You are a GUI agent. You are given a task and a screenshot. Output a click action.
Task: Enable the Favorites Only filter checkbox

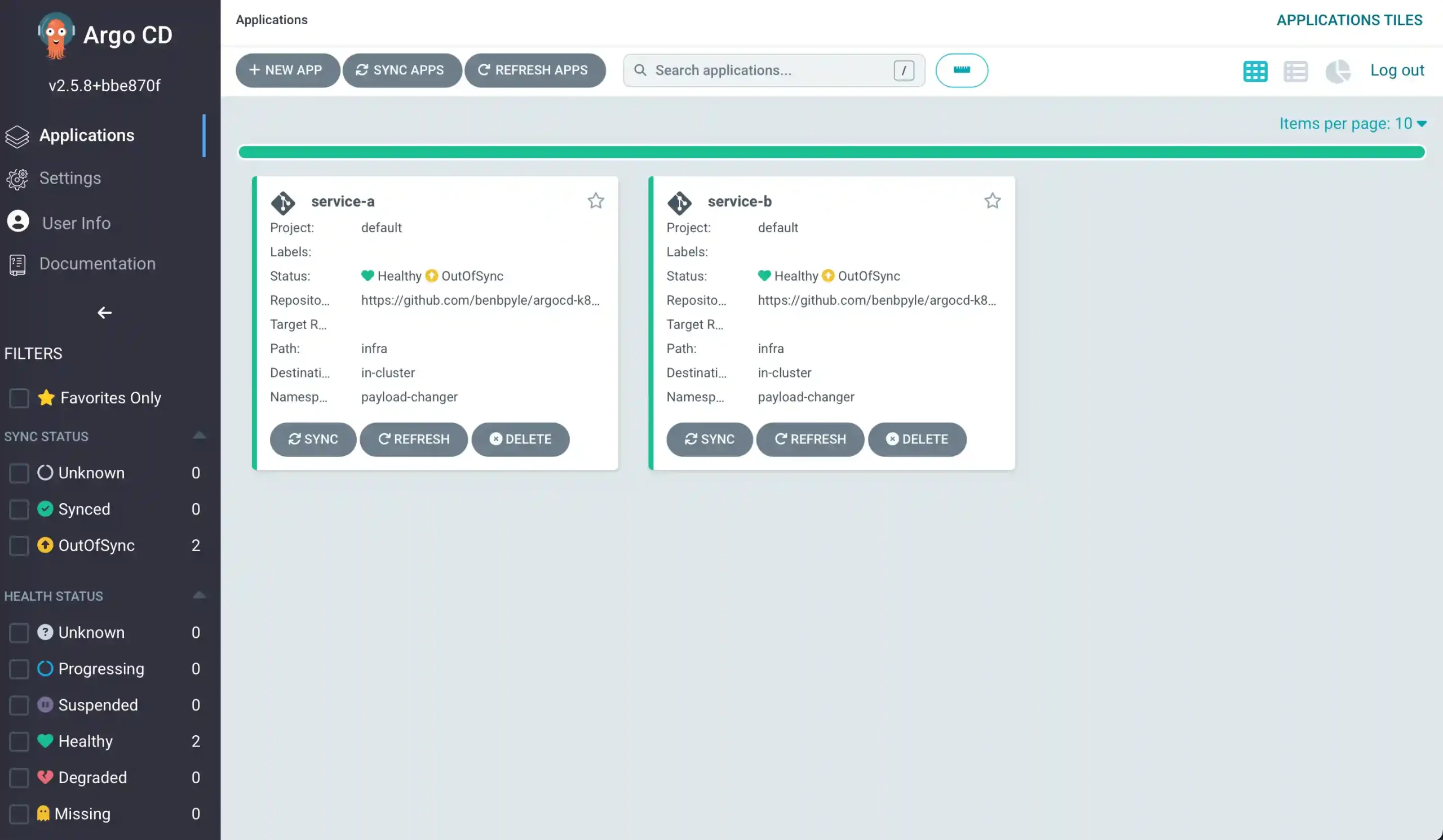click(19, 398)
